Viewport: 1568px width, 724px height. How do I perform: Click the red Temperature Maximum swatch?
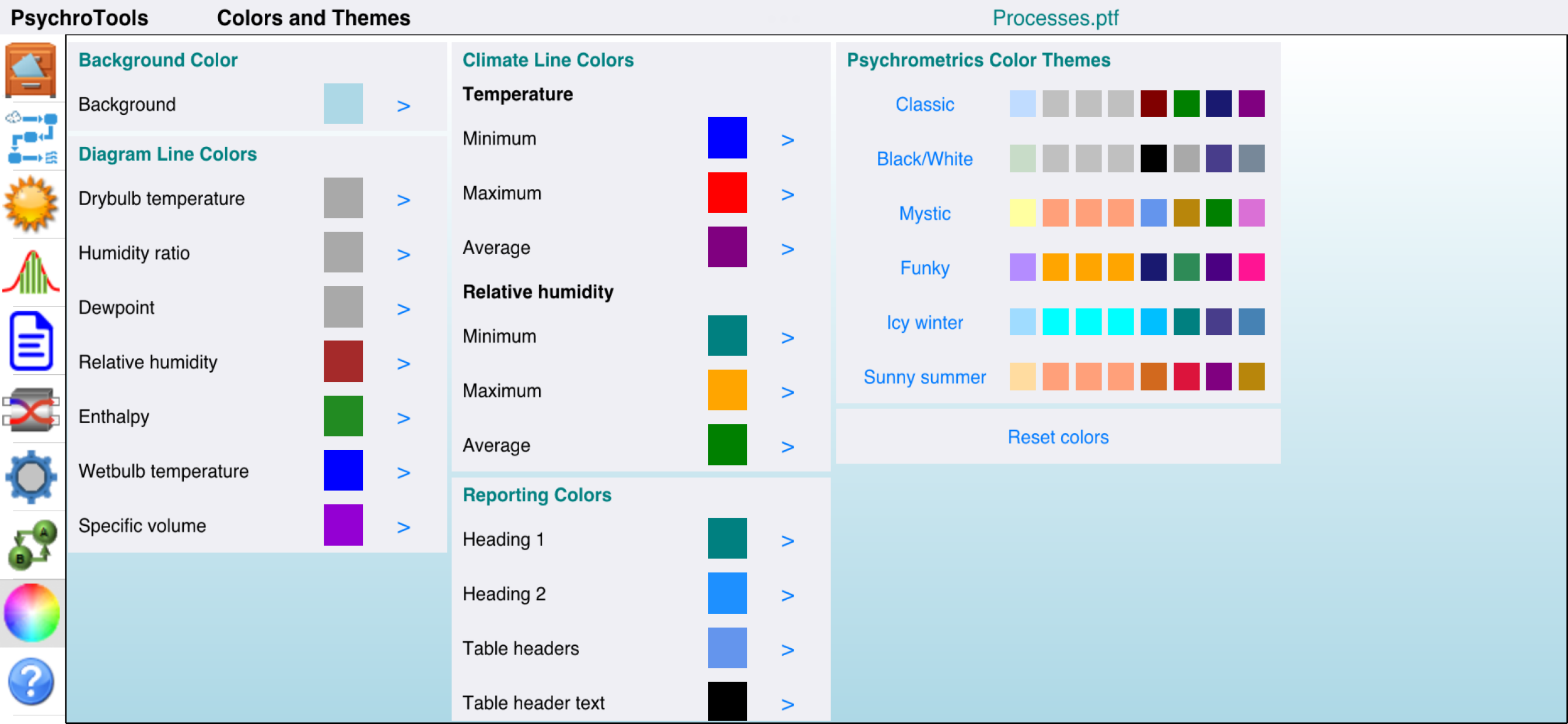click(727, 192)
